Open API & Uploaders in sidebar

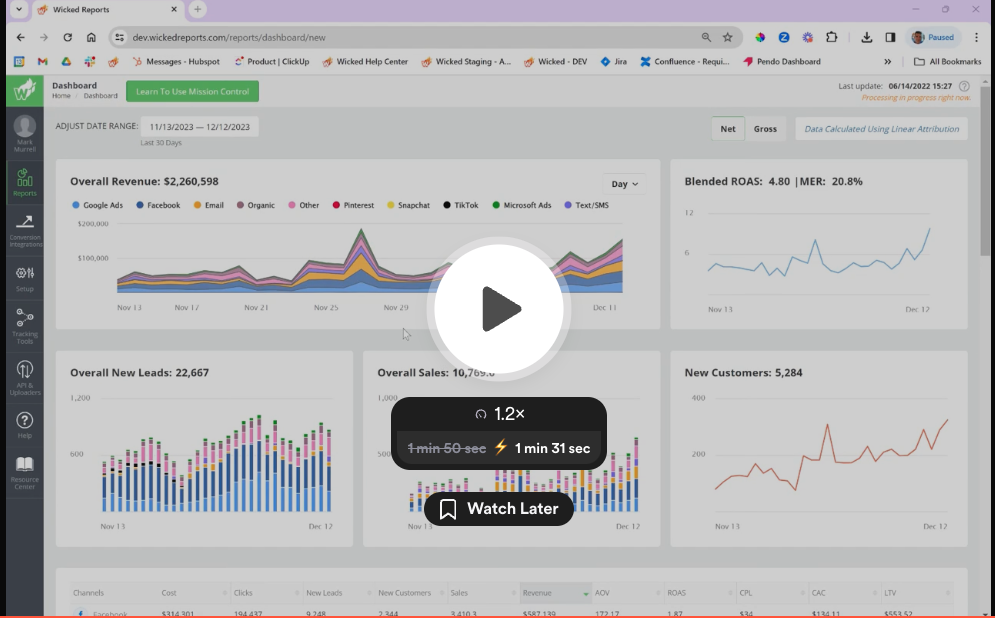pos(25,378)
